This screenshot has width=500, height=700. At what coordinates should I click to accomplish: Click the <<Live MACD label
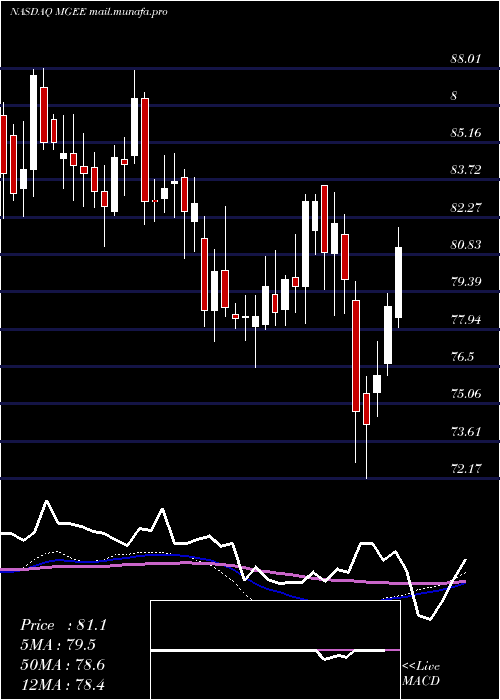pos(421,674)
